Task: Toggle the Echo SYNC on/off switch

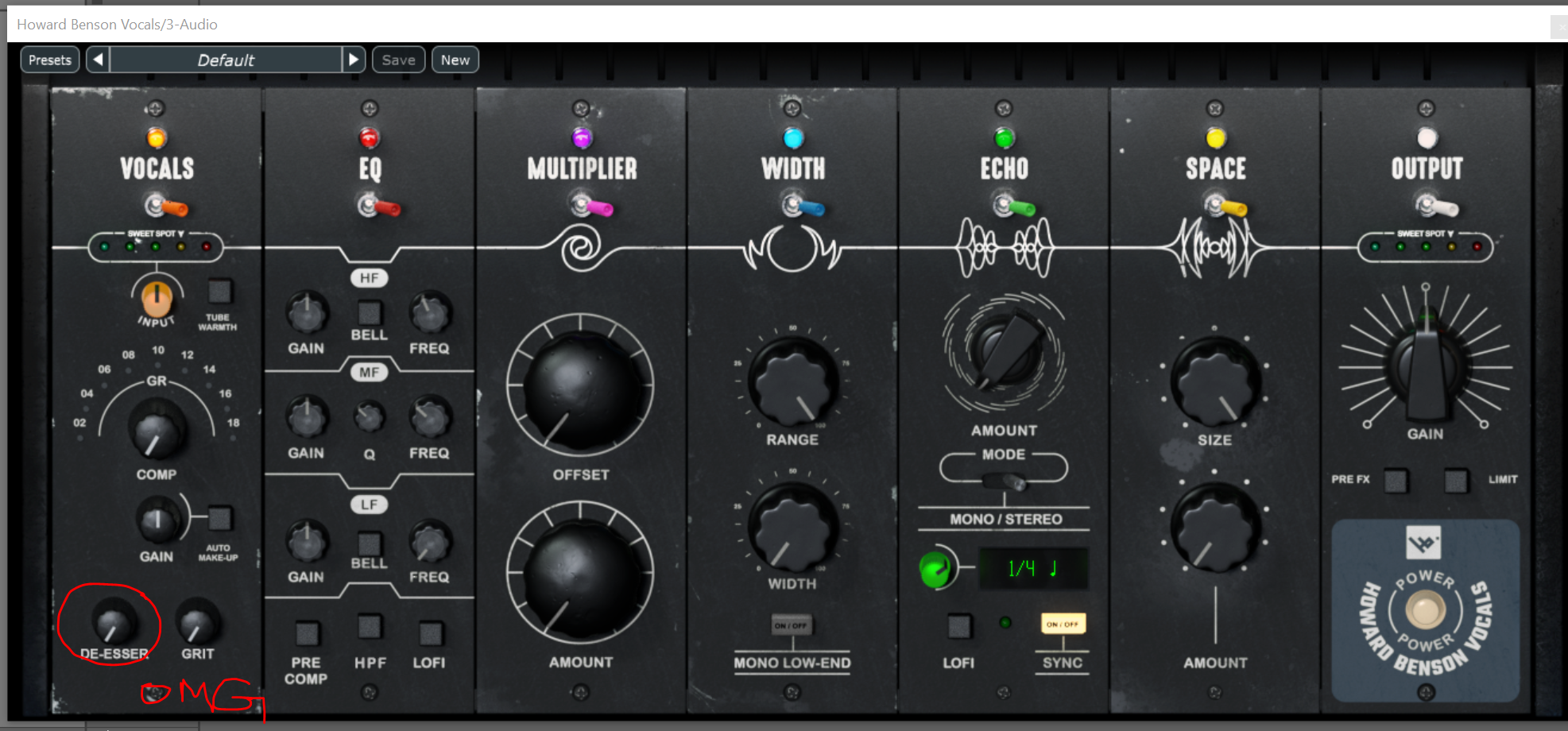Action: pos(1063,624)
